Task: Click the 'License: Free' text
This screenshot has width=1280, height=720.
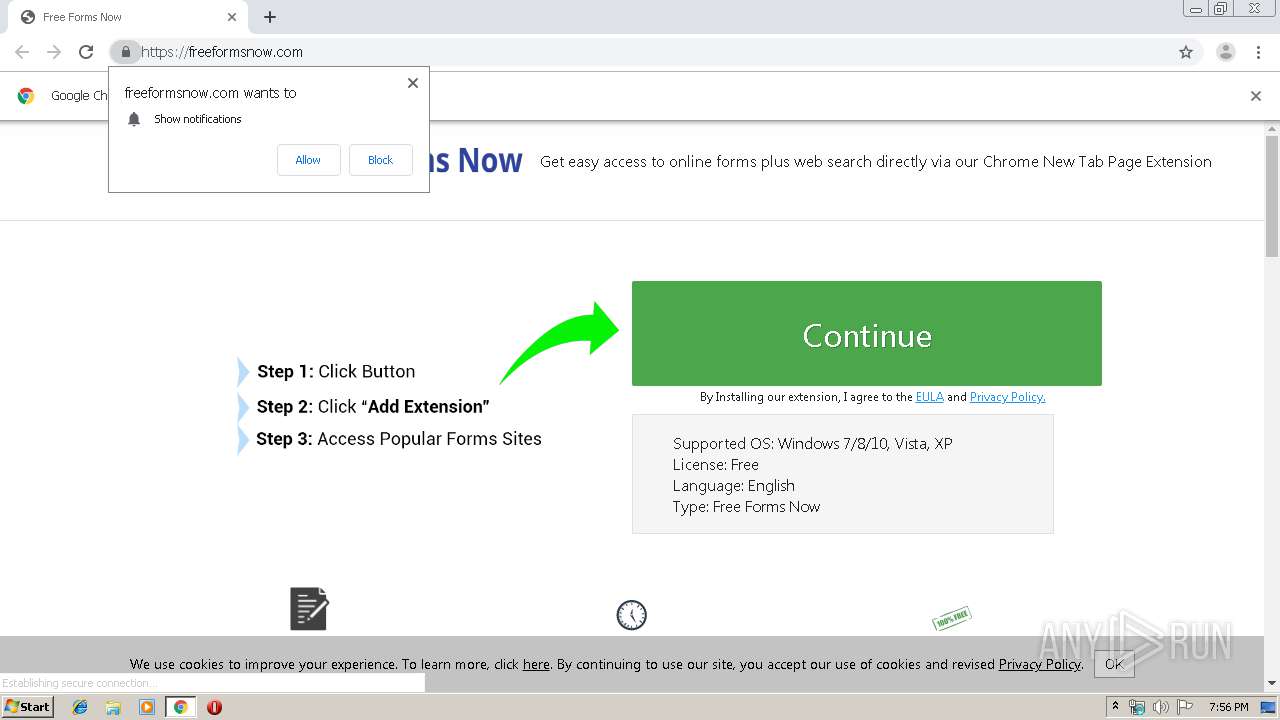Action: click(x=716, y=464)
